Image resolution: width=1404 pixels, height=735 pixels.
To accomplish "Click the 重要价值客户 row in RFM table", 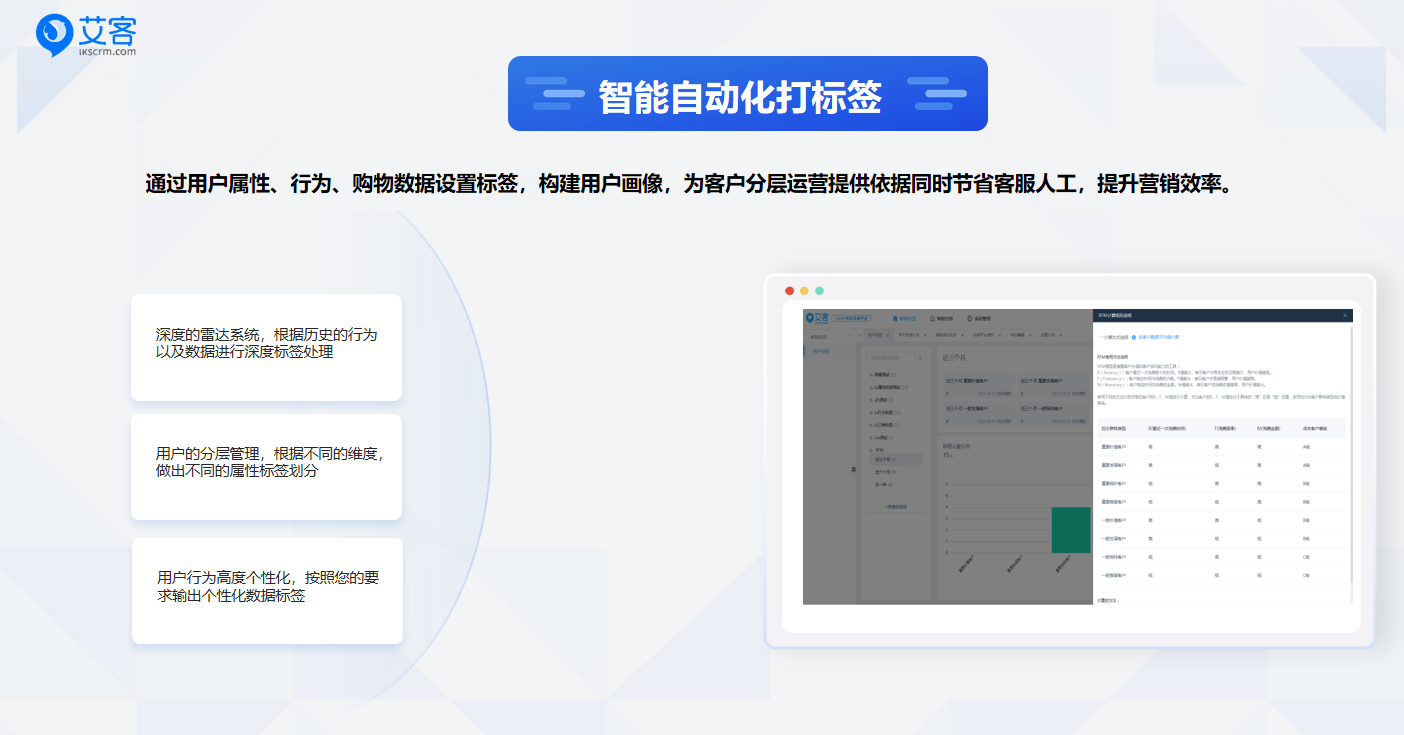I will pos(1222,447).
